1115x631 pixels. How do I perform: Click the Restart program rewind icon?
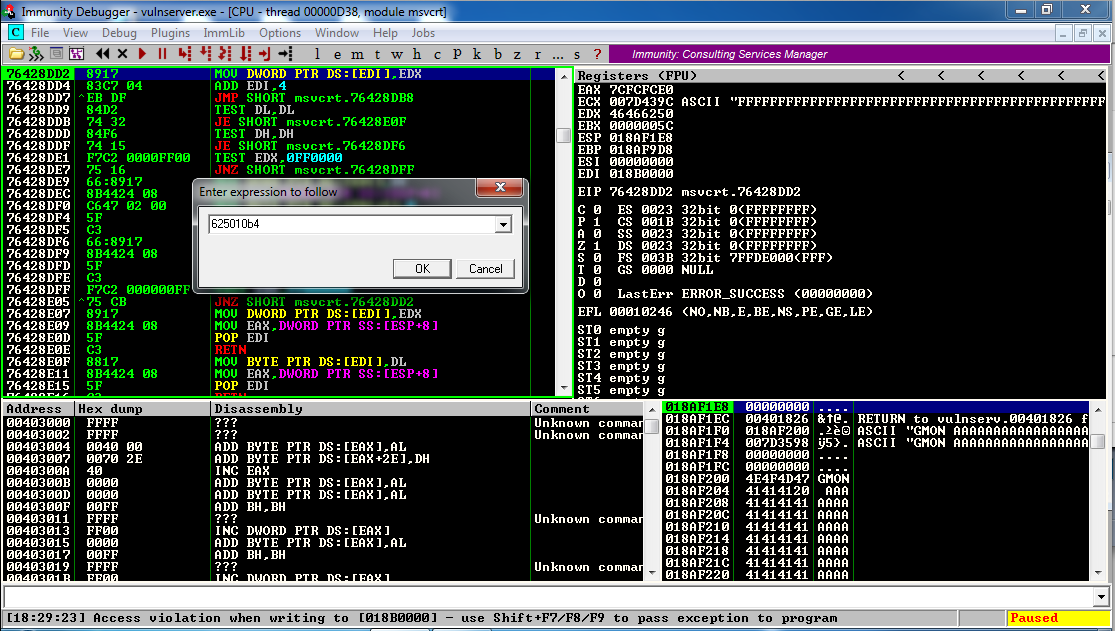click(104, 53)
